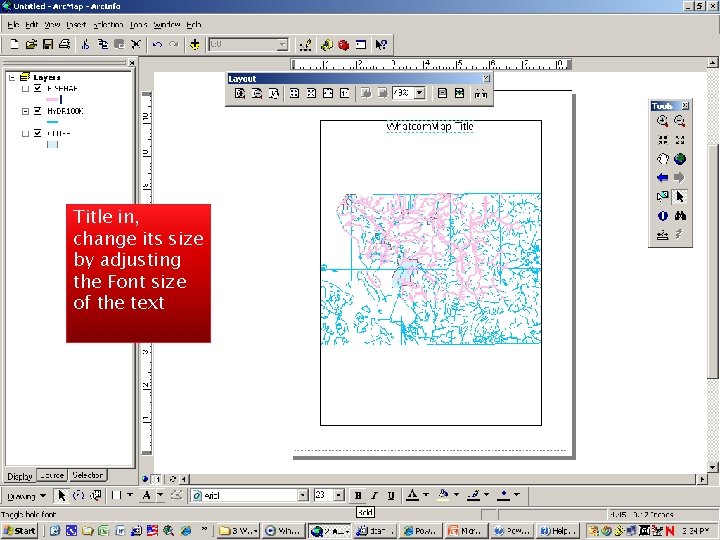Click the Add Data icon
Viewport: 720px width, 540px height.
195,45
